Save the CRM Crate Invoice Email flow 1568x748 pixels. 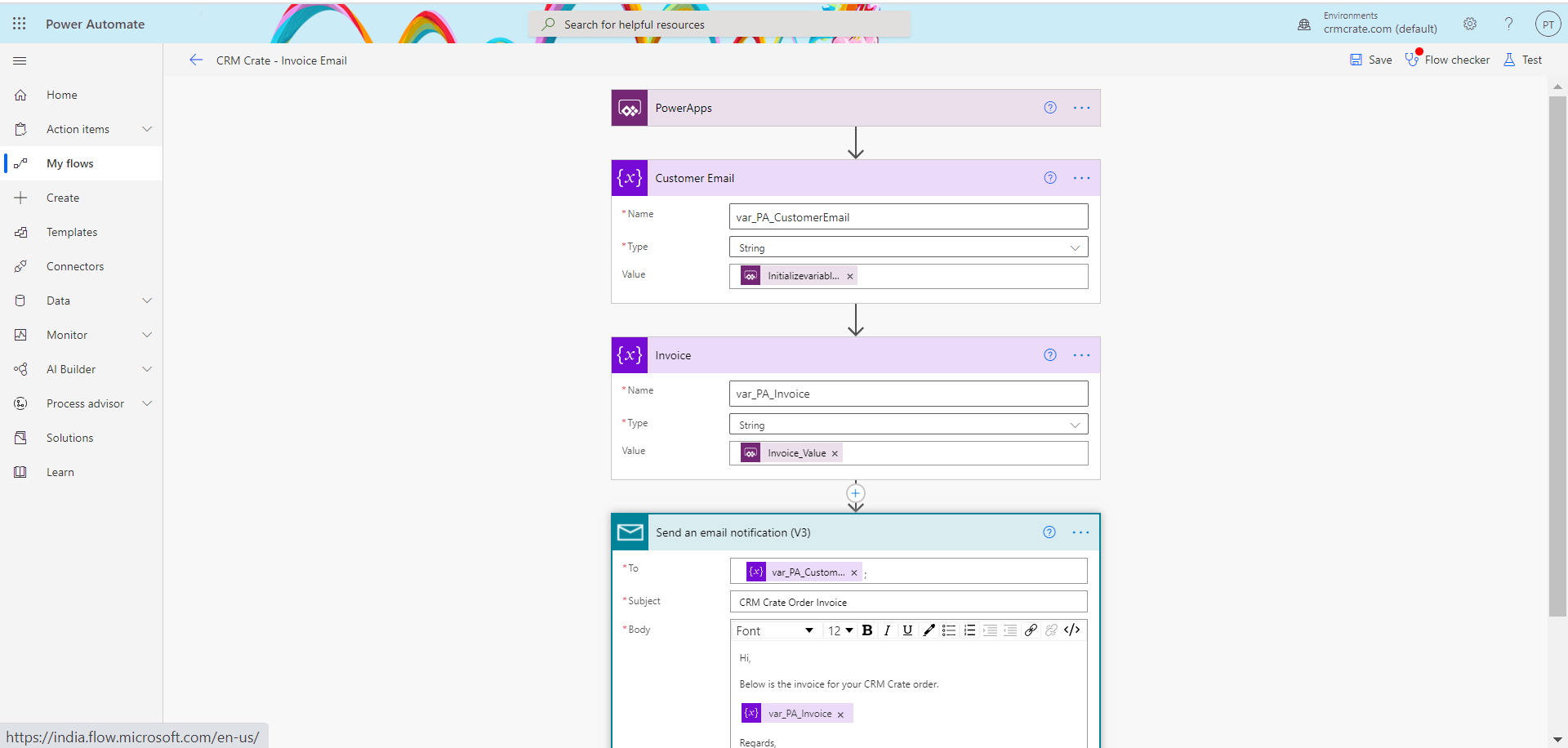pos(1370,59)
